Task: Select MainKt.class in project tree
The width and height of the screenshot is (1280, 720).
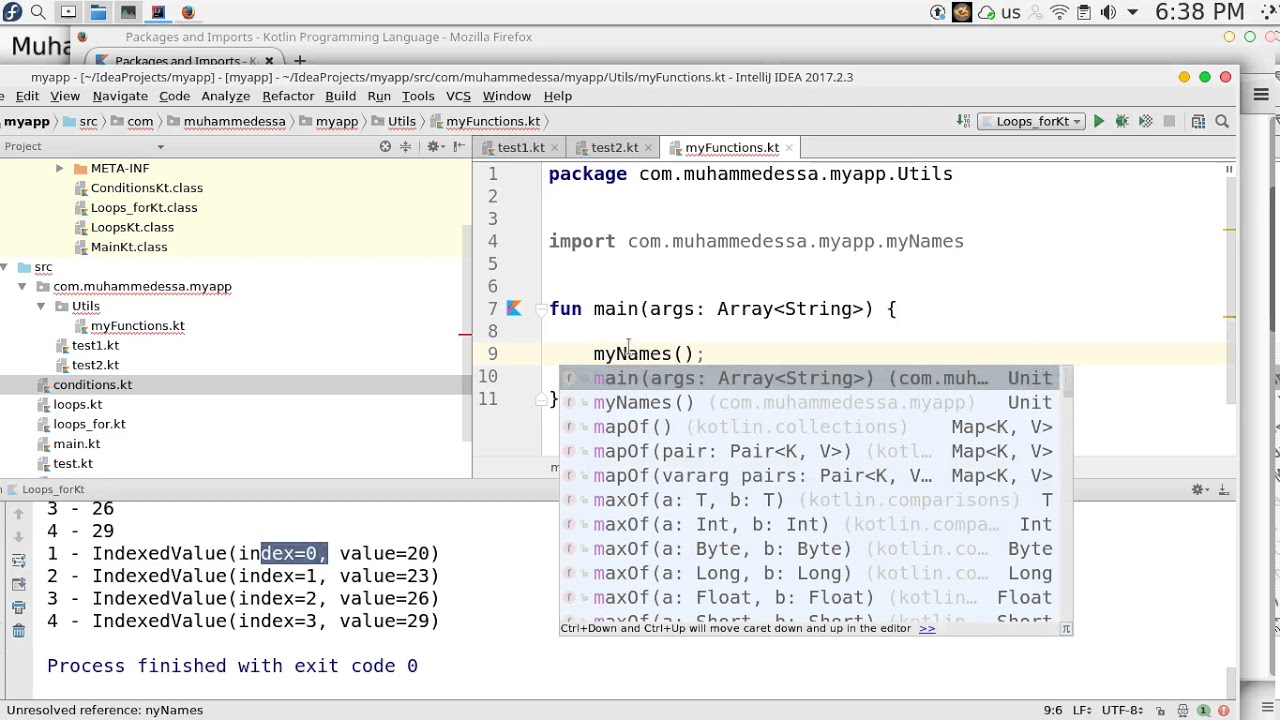Action: pos(129,247)
